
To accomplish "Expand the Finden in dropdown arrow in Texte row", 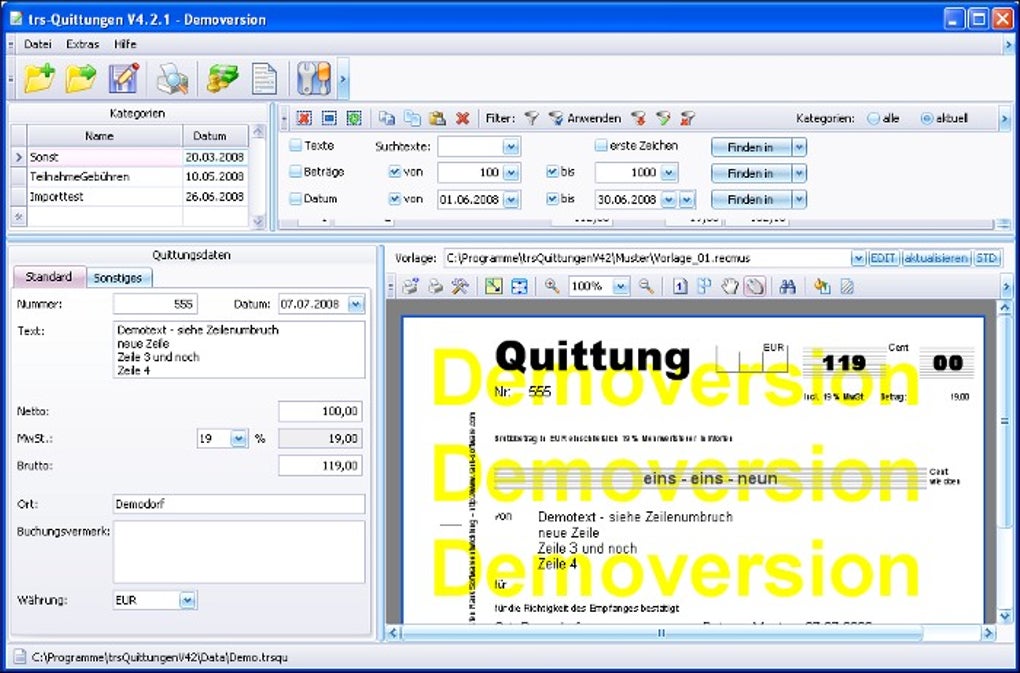I will (799, 147).
